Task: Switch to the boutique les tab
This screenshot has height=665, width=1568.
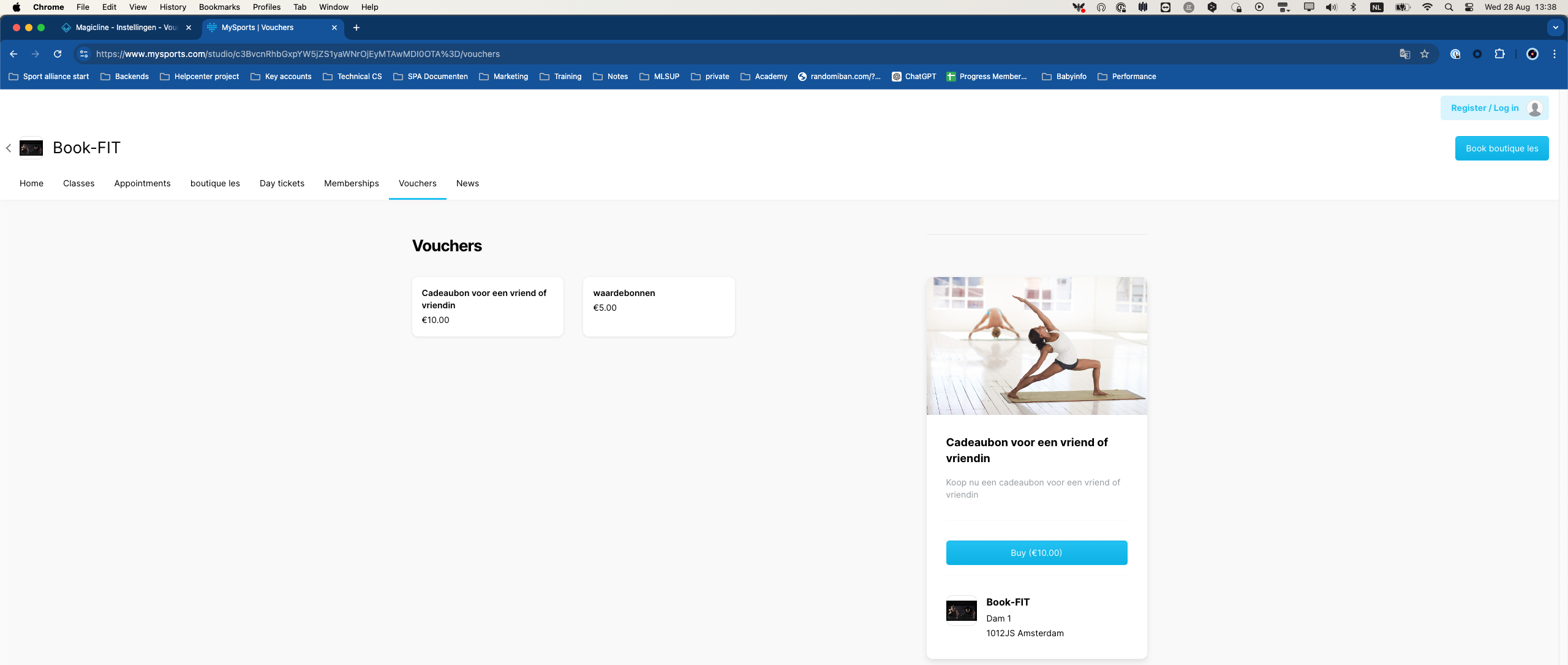Action: point(215,183)
